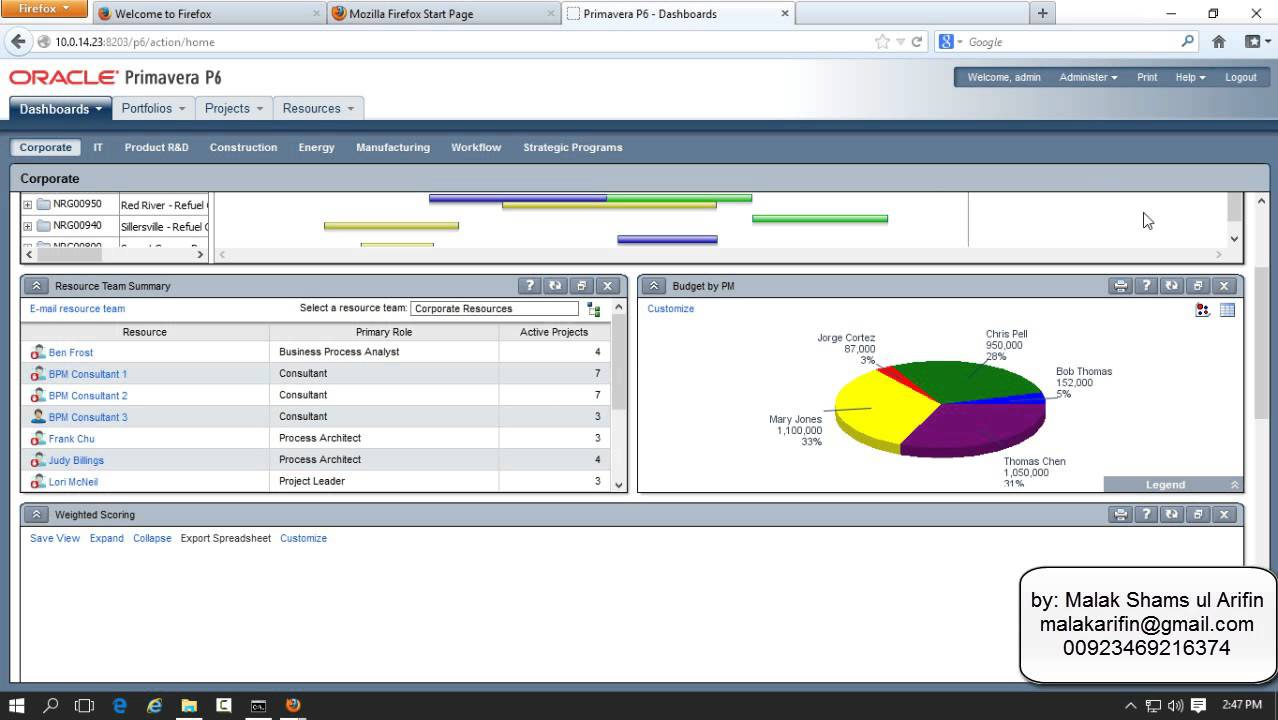
Task: Click into the Corporate Resources team field
Action: 494,309
